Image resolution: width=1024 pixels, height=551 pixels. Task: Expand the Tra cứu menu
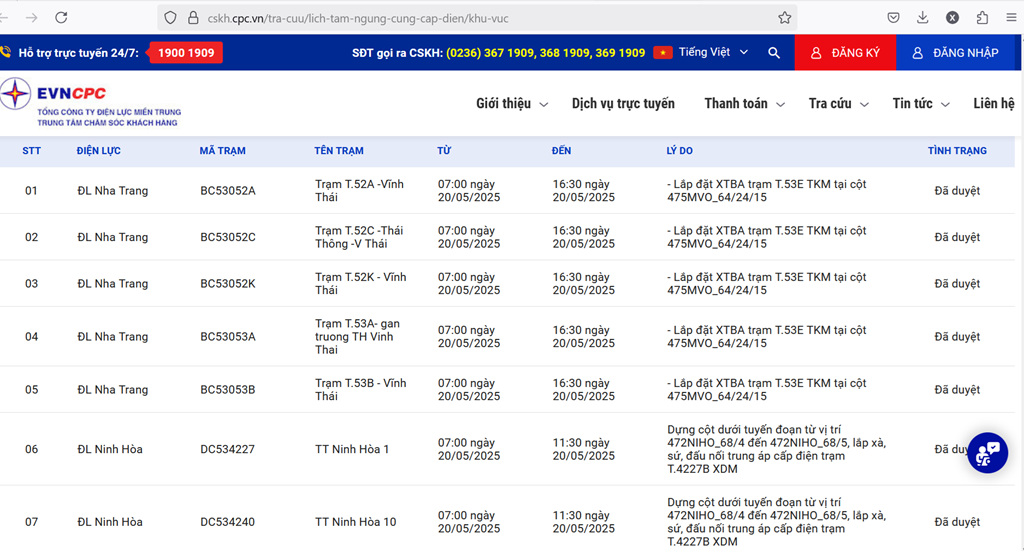838,104
